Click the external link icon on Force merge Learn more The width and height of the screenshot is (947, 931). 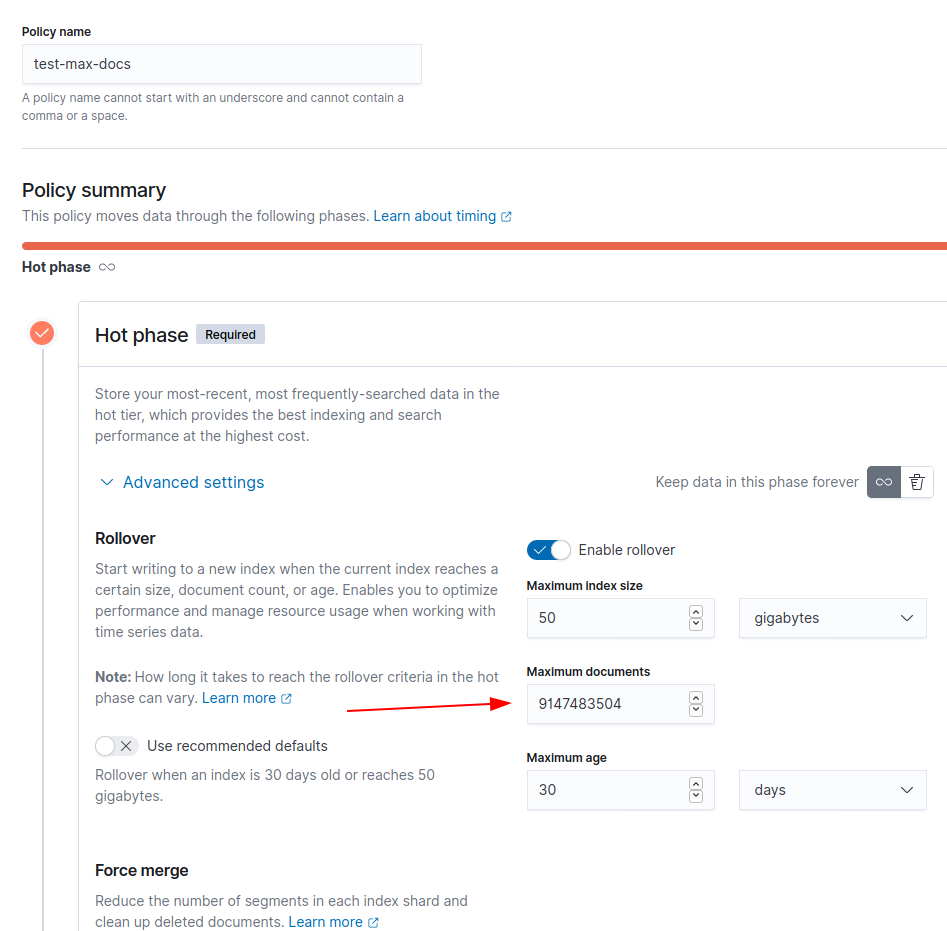pyautogui.click(x=374, y=921)
